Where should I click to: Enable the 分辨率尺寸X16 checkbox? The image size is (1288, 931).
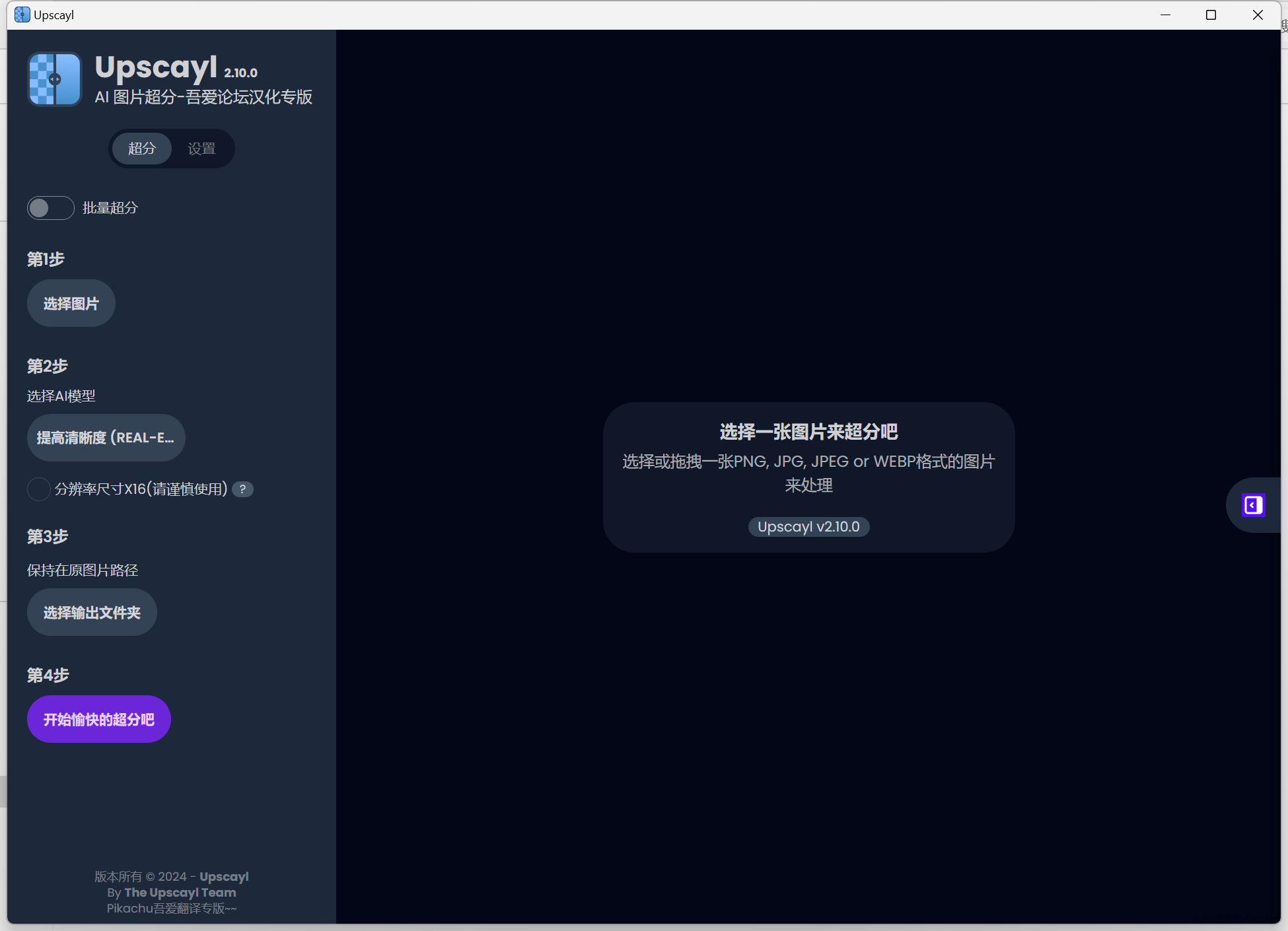click(x=39, y=489)
